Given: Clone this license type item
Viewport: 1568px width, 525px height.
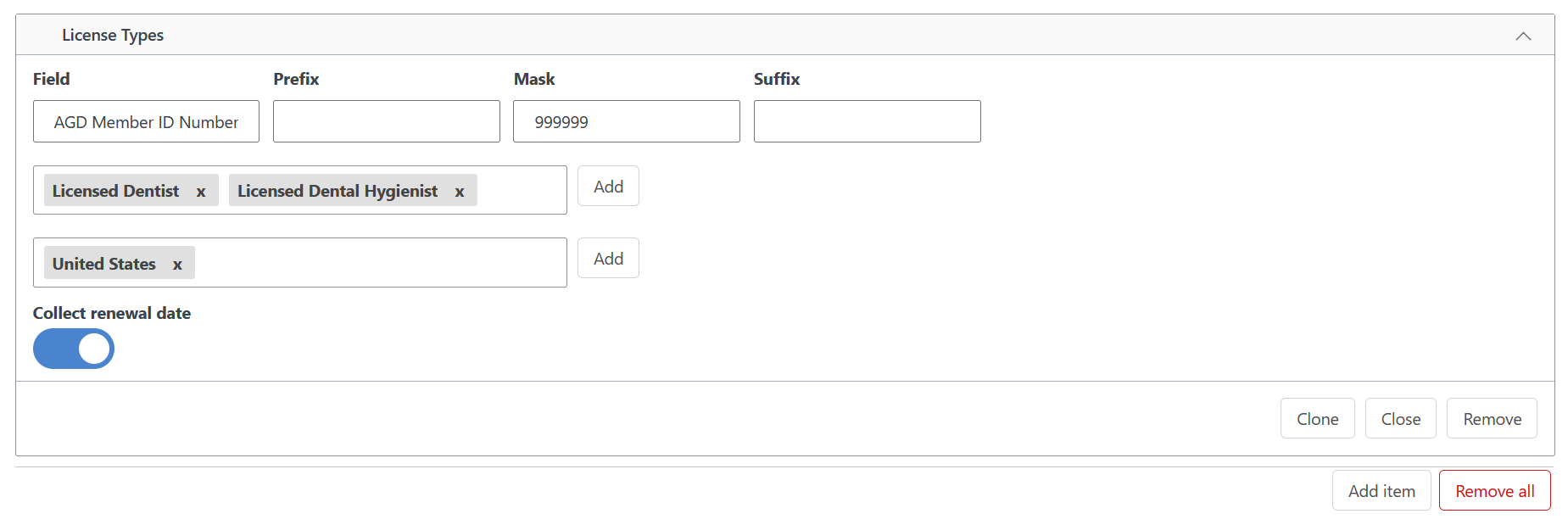Looking at the screenshot, I should pyautogui.click(x=1317, y=419).
